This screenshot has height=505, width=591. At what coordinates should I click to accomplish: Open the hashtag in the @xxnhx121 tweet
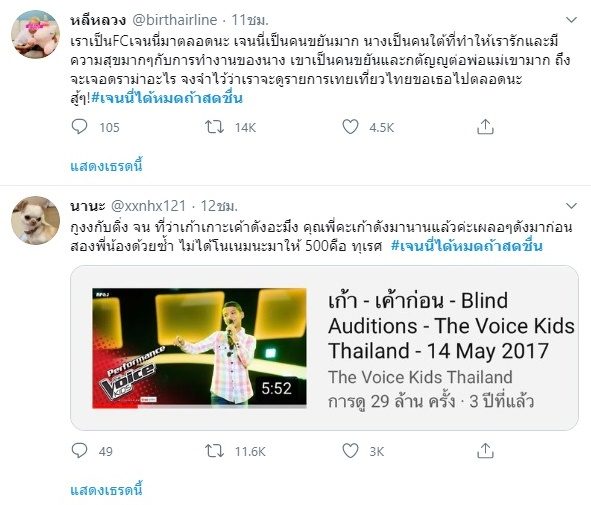(467, 246)
